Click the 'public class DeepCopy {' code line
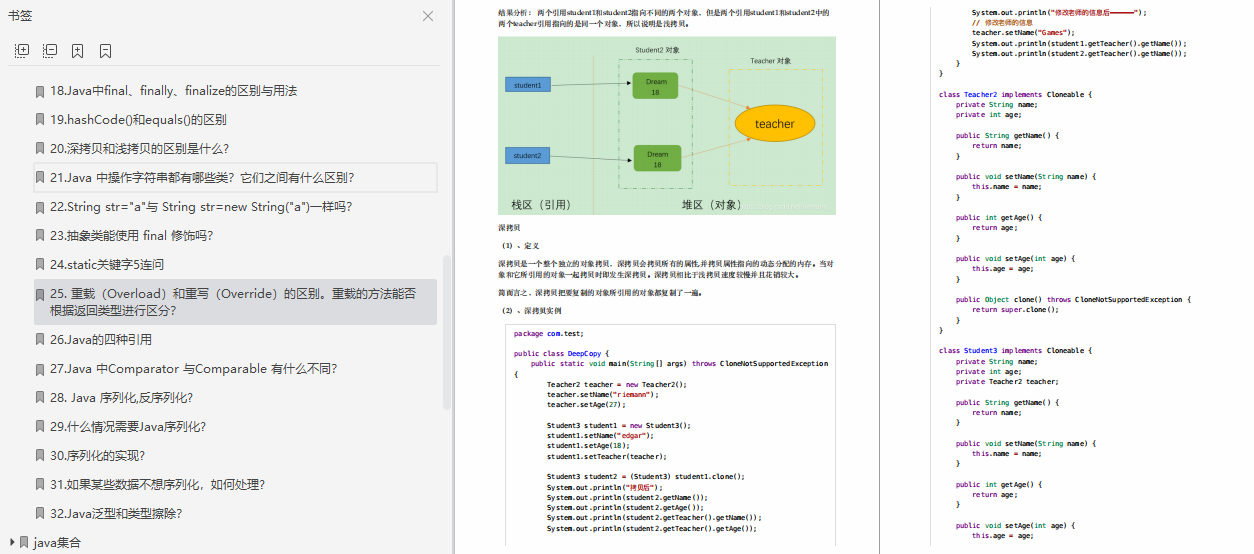The image size is (1254, 554). [x=560, y=354]
